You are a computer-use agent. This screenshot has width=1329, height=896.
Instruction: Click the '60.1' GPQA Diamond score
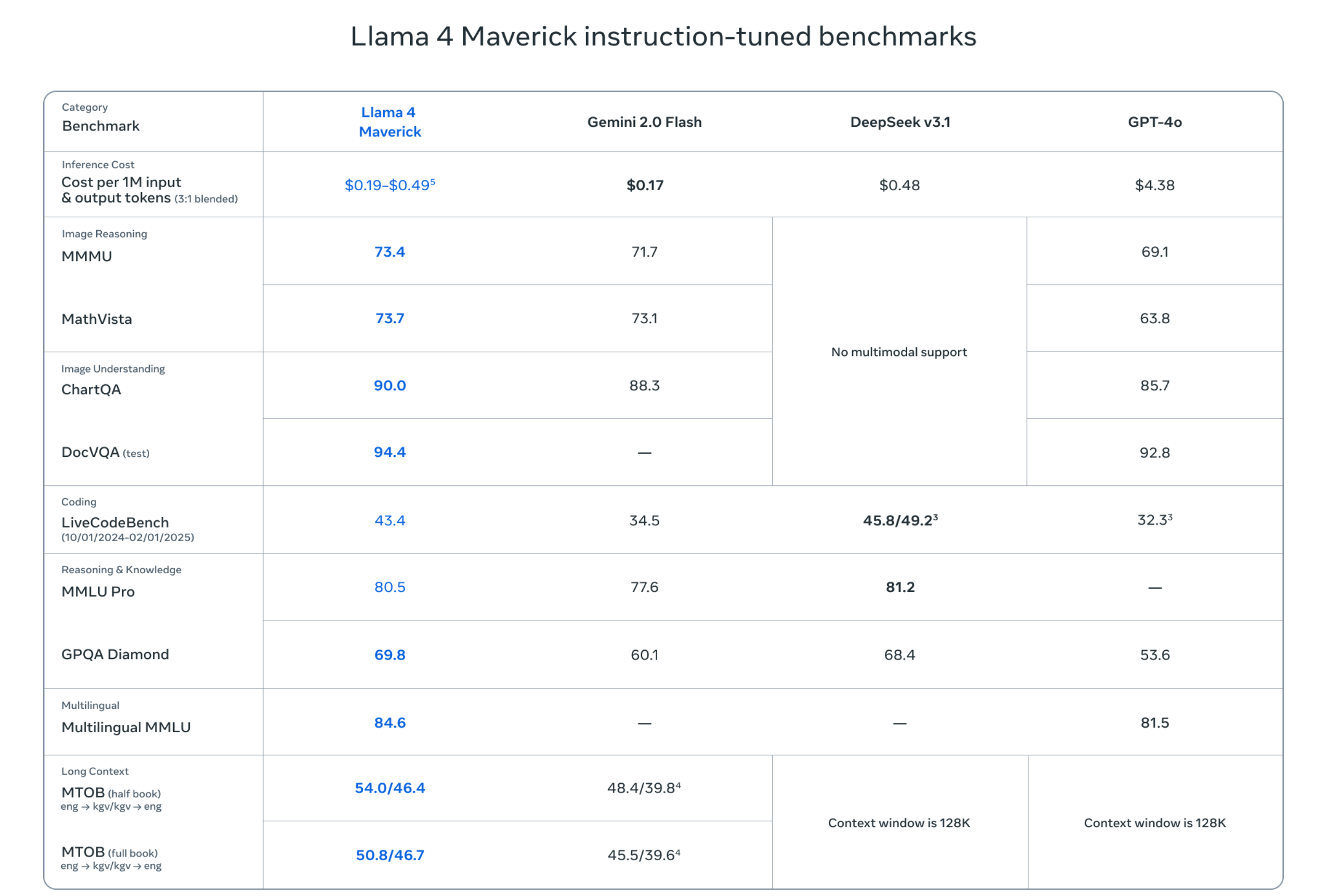(644, 654)
